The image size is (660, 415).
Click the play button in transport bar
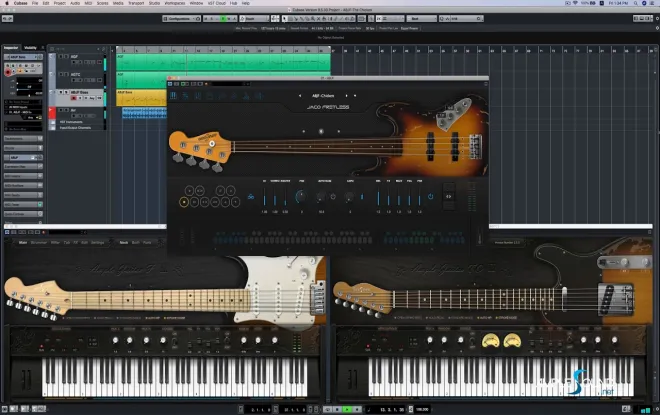(347, 409)
